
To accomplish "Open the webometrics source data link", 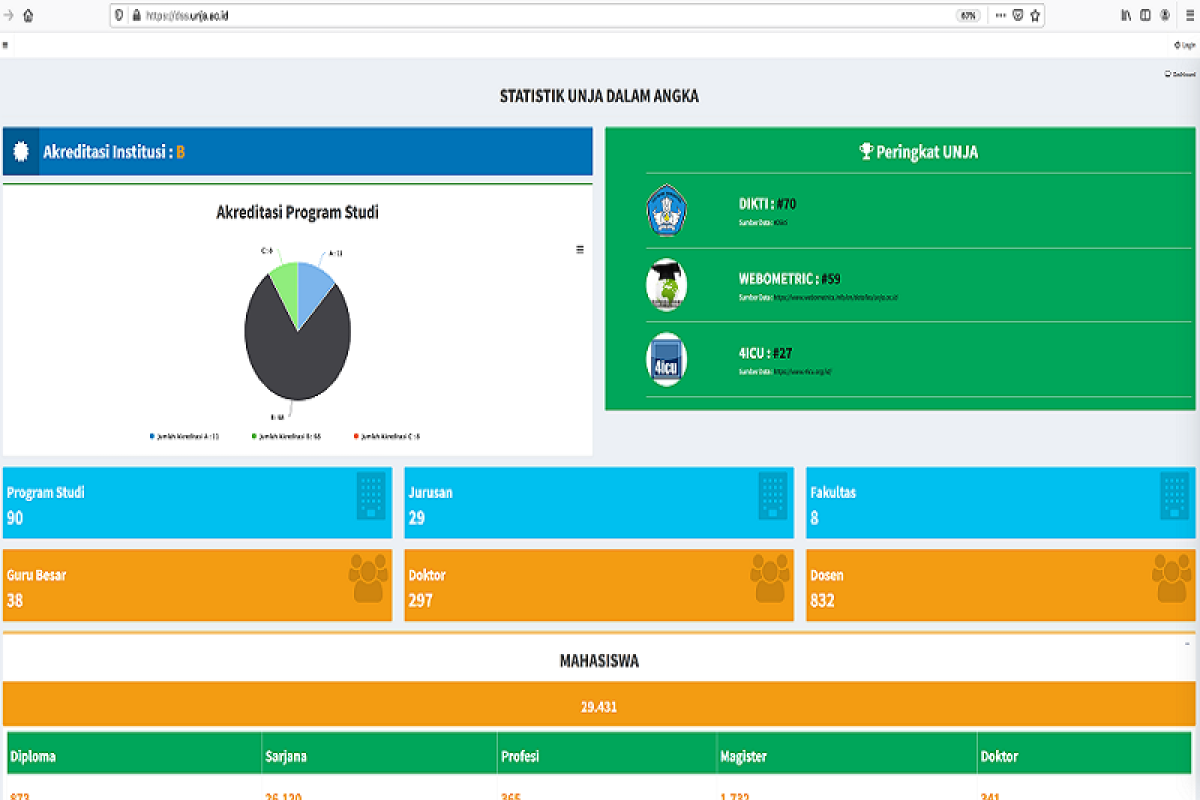I will (835, 297).
